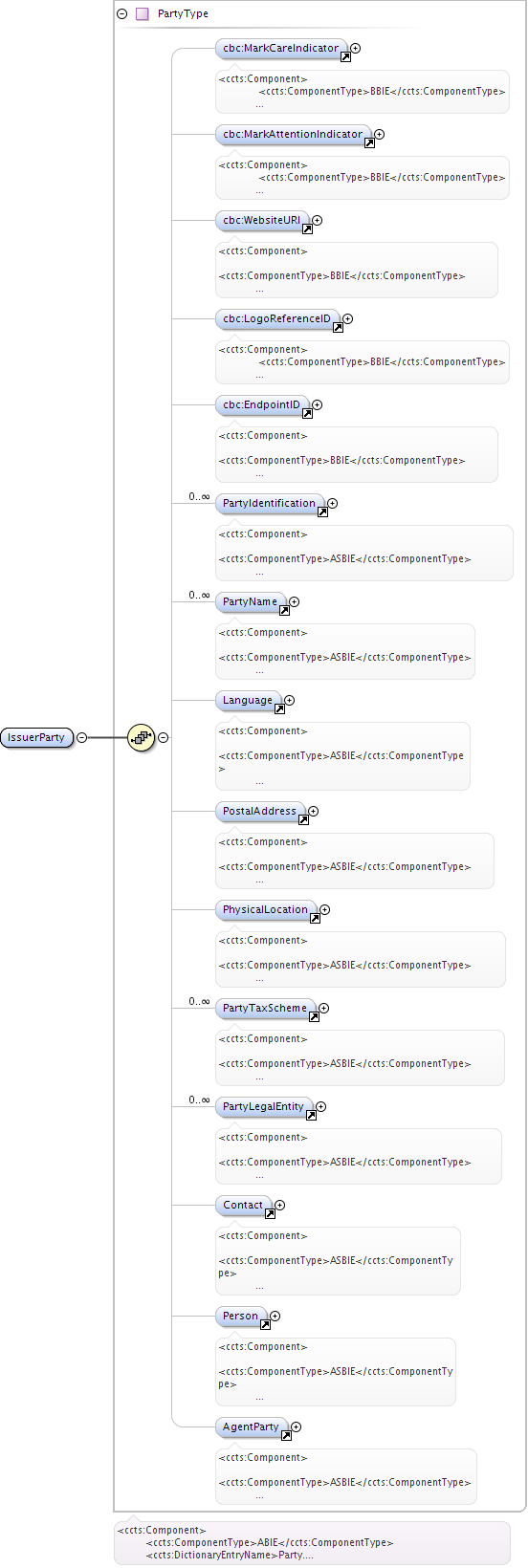528x1568 pixels.
Task: Click the PartyType square icon
Action: coord(142,14)
